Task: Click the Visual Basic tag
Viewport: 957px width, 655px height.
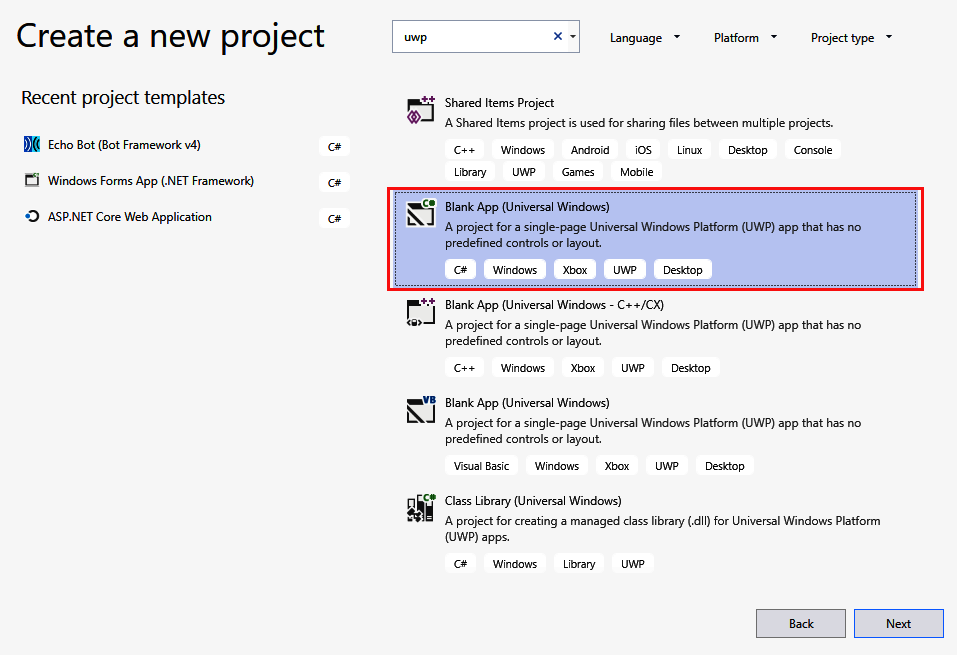Action: pos(481,466)
